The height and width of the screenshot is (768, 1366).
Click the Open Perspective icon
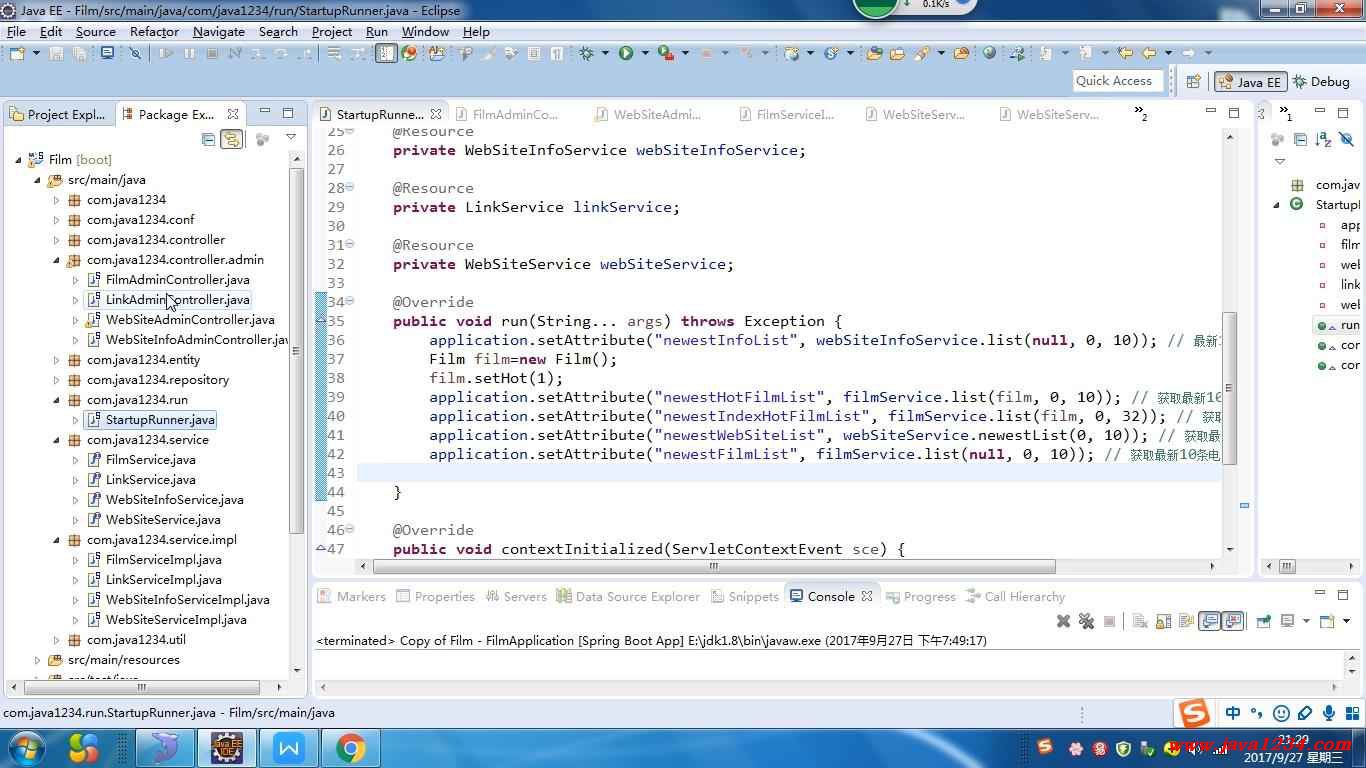coord(1193,82)
